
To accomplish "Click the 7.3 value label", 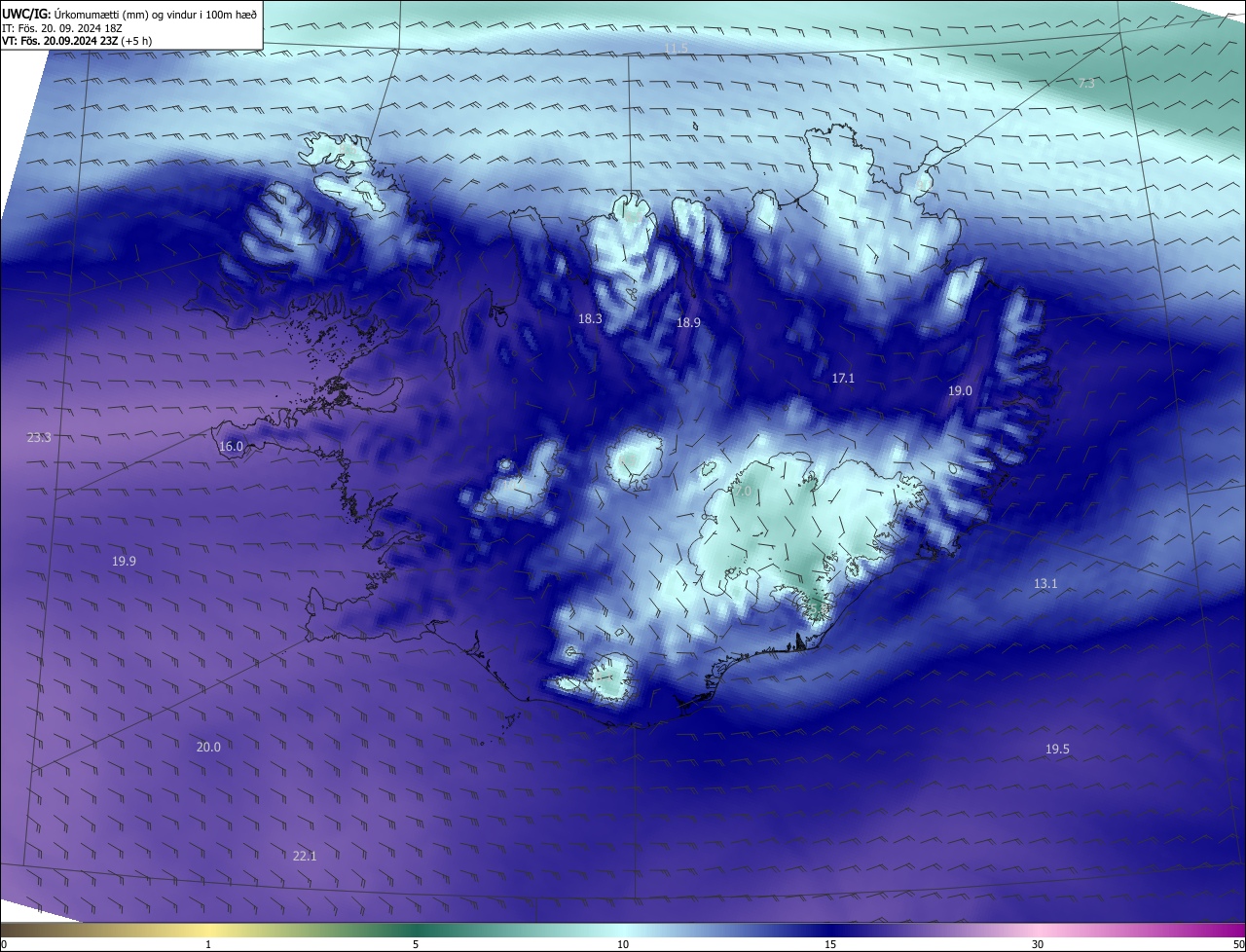I will [1086, 84].
